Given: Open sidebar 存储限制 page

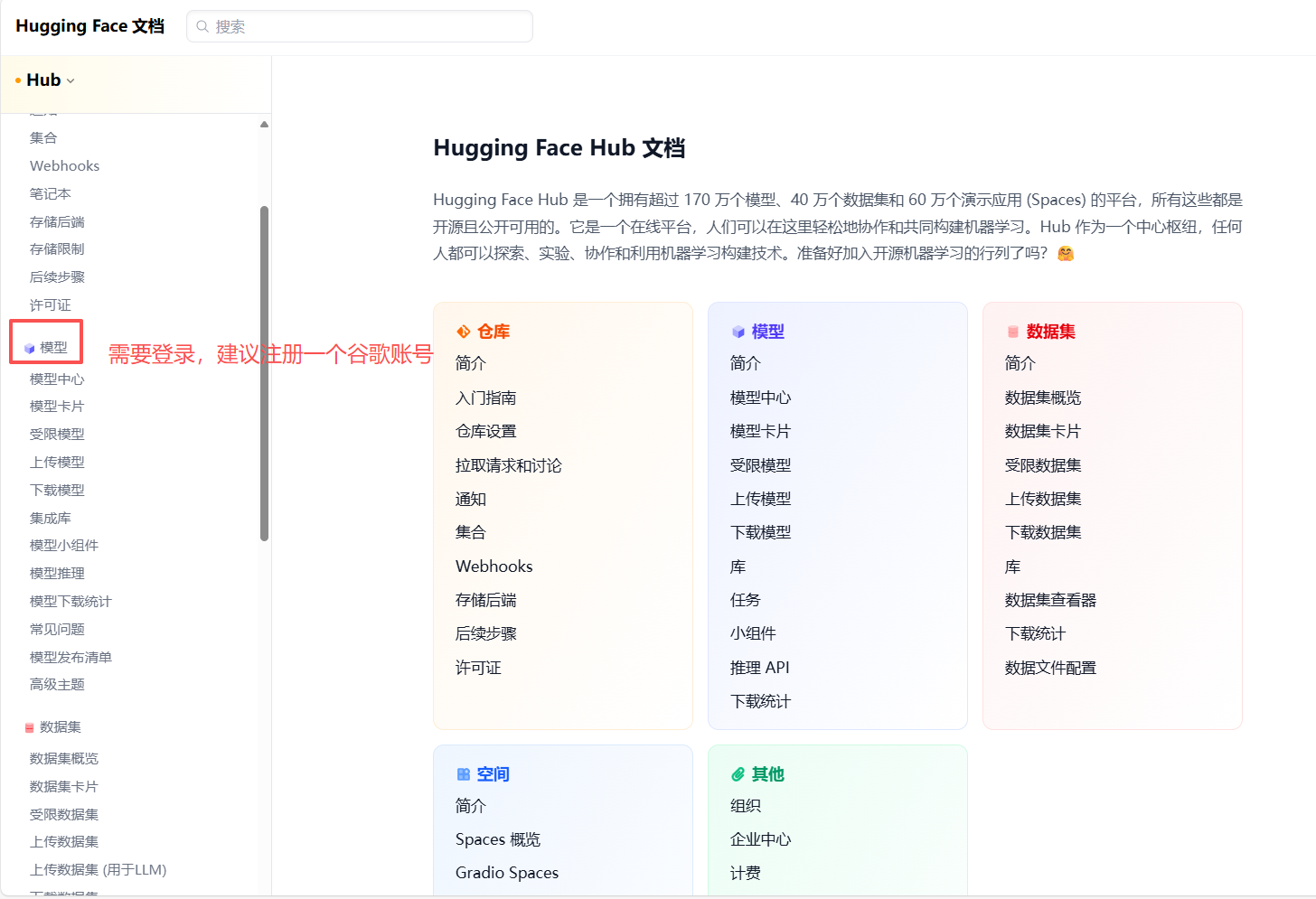Looking at the screenshot, I should pyautogui.click(x=57, y=249).
